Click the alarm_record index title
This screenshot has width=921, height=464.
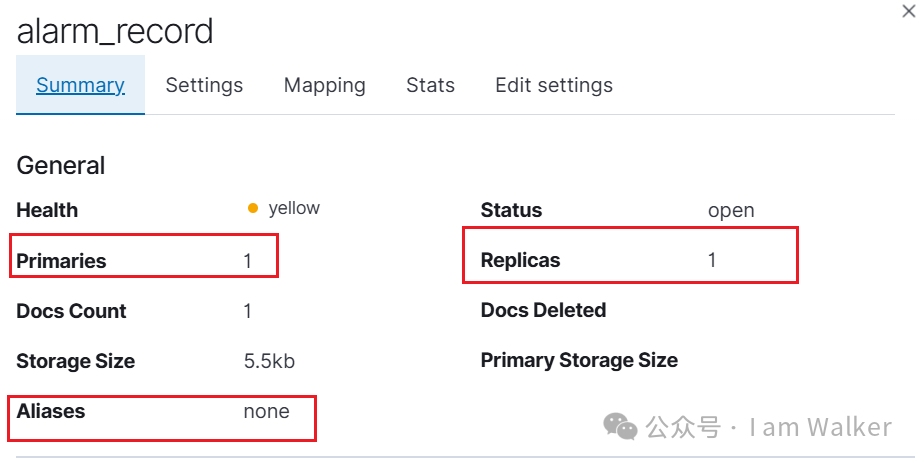(115, 31)
